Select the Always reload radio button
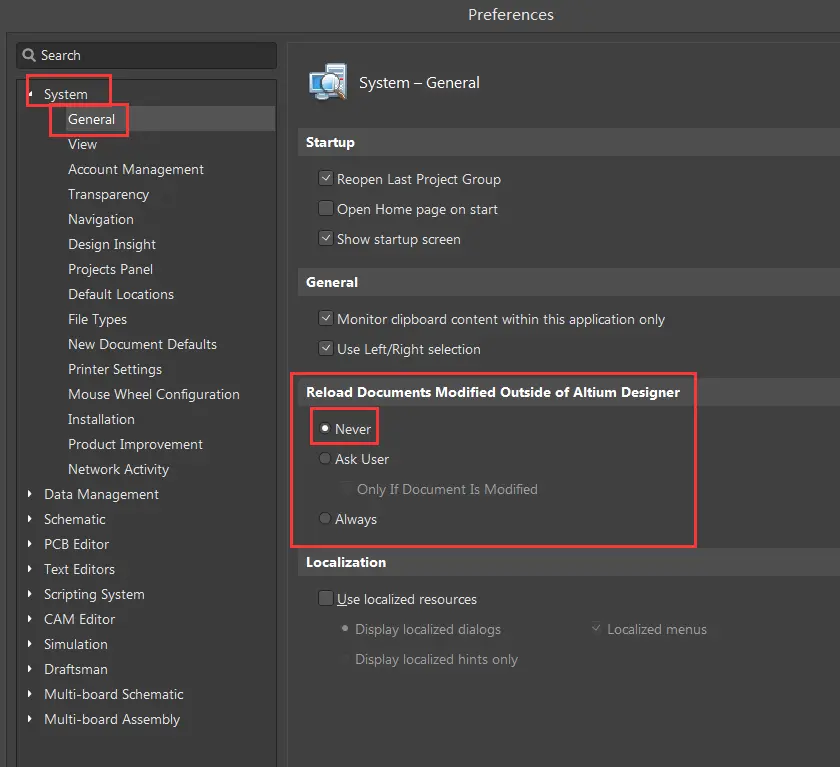Image resolution: width=840 pixels, height=767 pixels. 325,518
